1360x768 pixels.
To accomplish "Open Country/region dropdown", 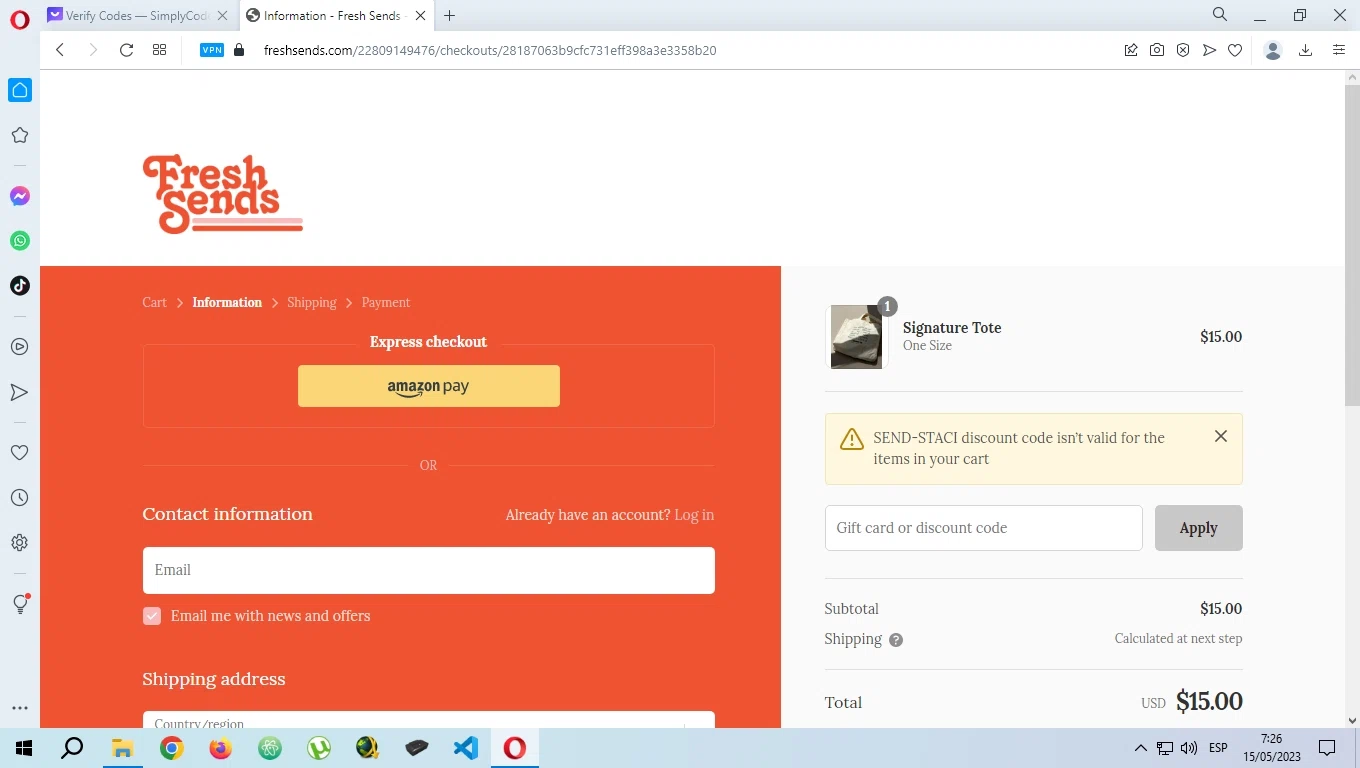I will (429, 720).
